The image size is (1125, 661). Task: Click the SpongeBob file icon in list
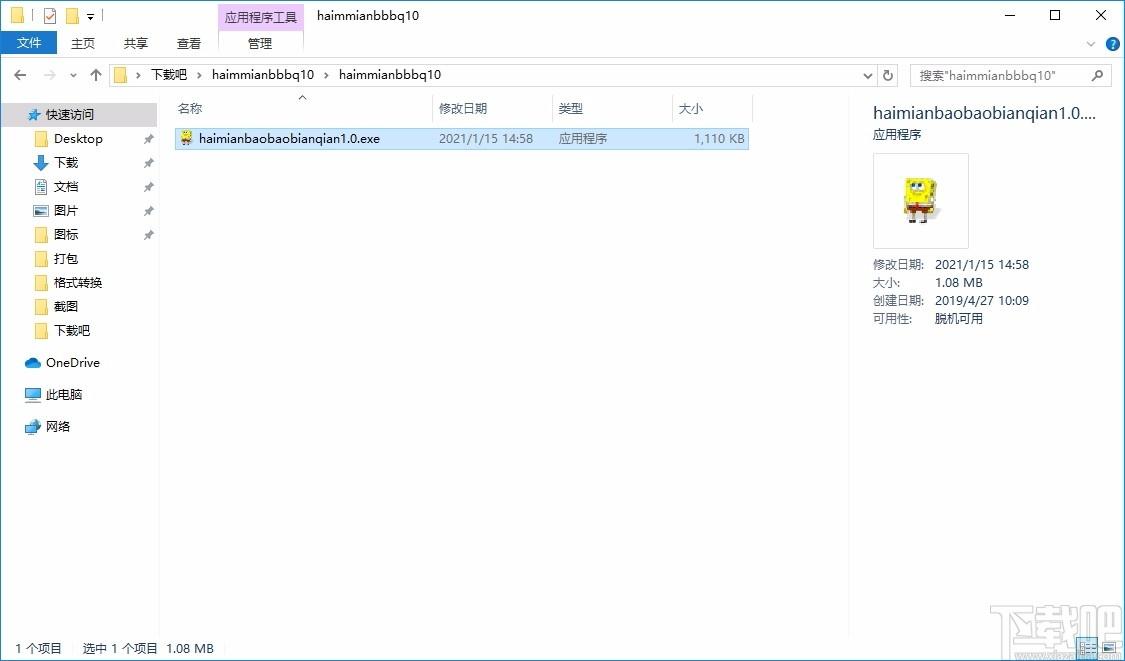coord(187,138)
